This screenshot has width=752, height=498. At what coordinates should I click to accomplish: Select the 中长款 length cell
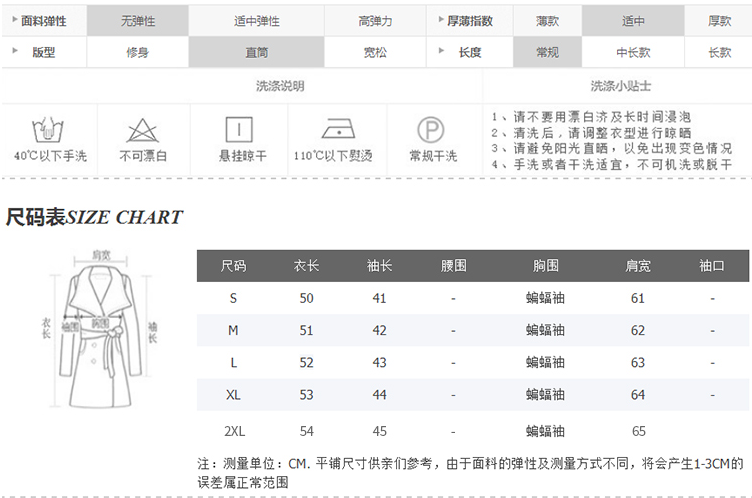[x=633, y=52]
